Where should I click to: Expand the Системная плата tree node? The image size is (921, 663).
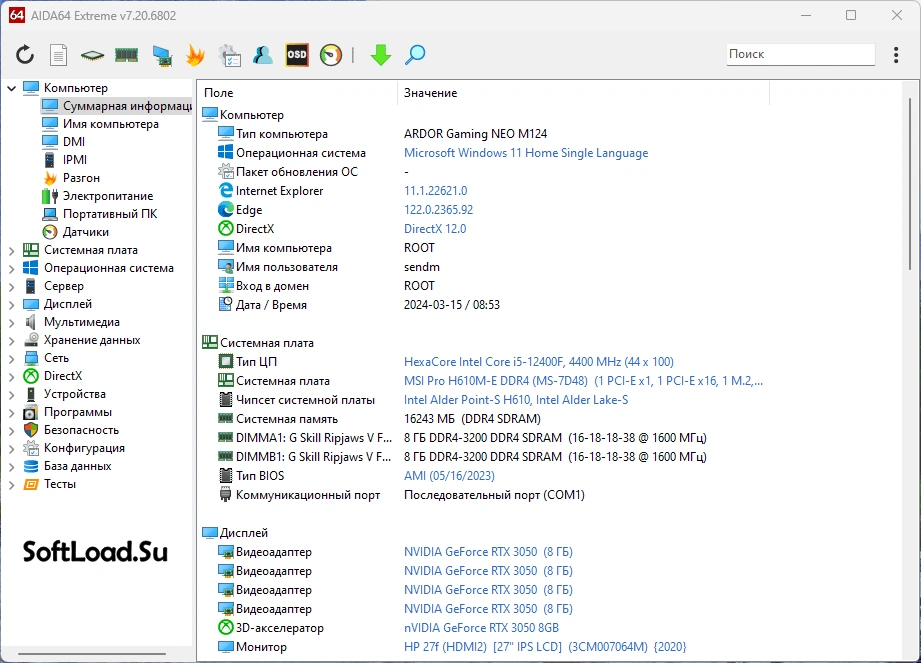click(x=11, y=251)
